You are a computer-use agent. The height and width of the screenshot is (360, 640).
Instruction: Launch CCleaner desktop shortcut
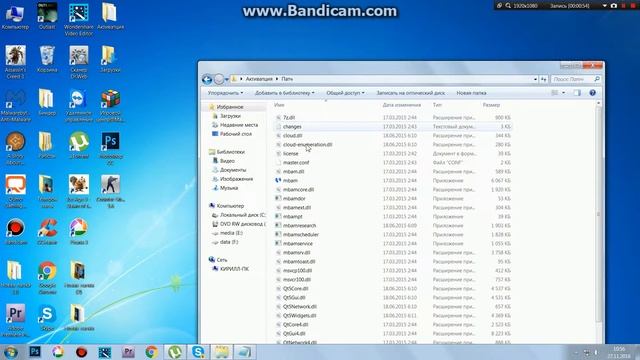tap(47, 232)
